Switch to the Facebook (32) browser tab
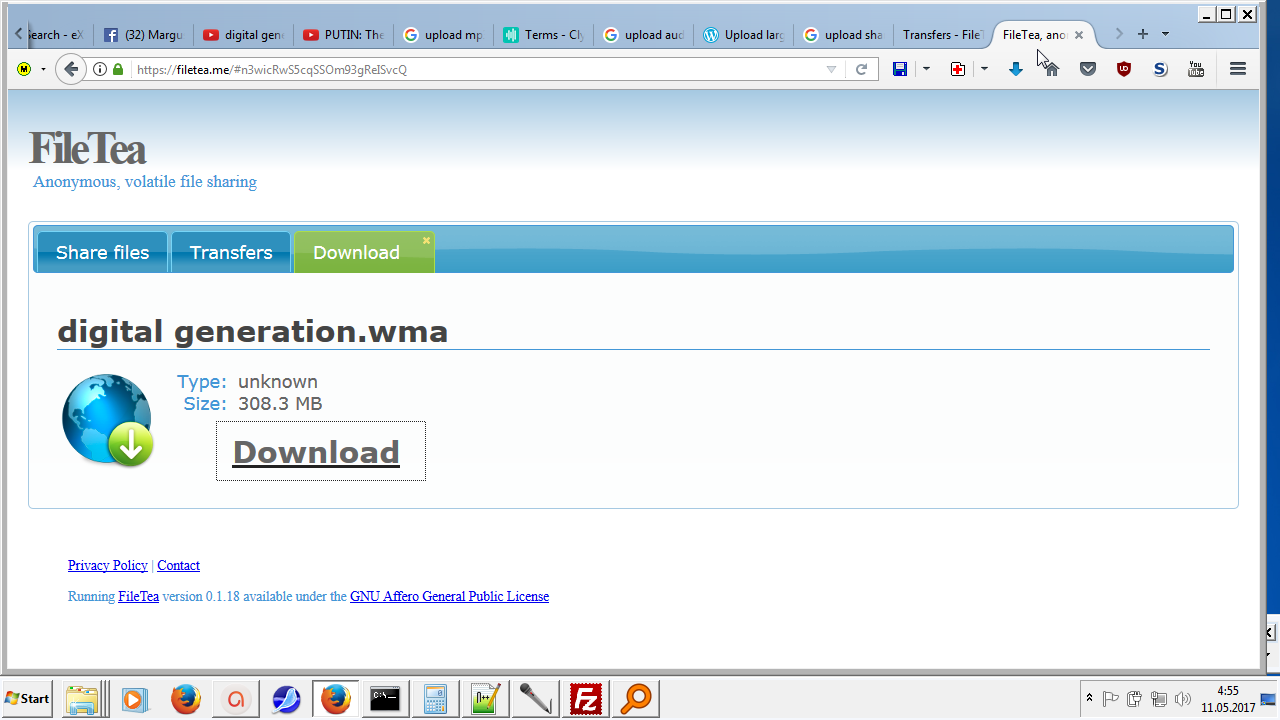The width and height of the screenshot is (1280, 720). coord(143,34)
